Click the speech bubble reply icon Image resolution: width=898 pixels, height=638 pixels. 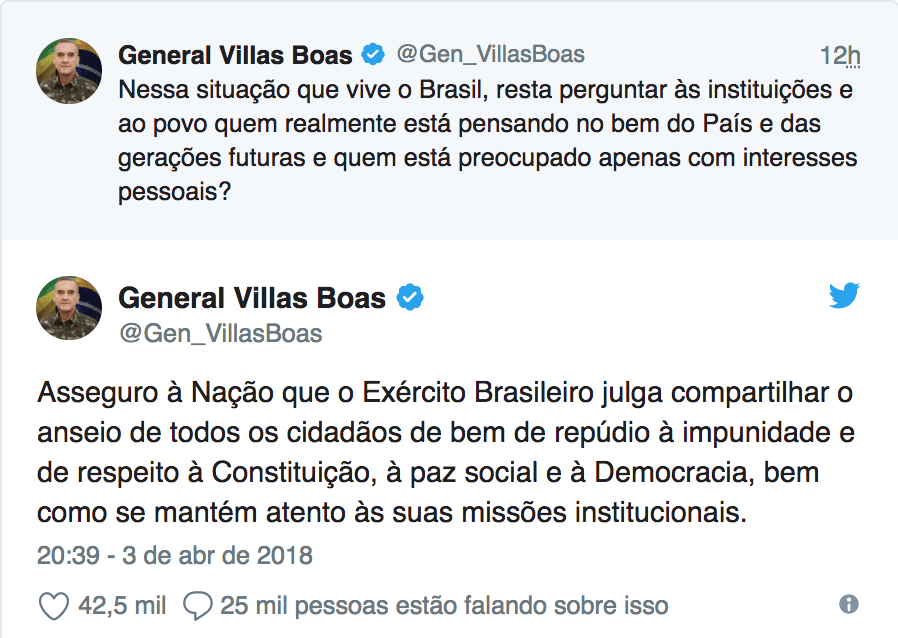[x=199, y=605]
